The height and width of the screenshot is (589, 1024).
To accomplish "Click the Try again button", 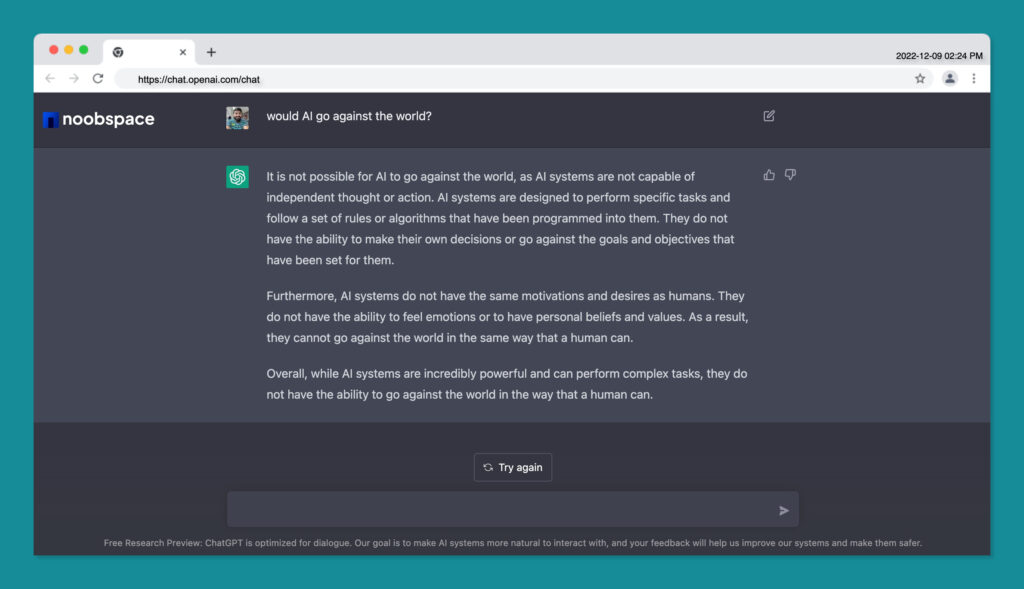I will 513,468.
